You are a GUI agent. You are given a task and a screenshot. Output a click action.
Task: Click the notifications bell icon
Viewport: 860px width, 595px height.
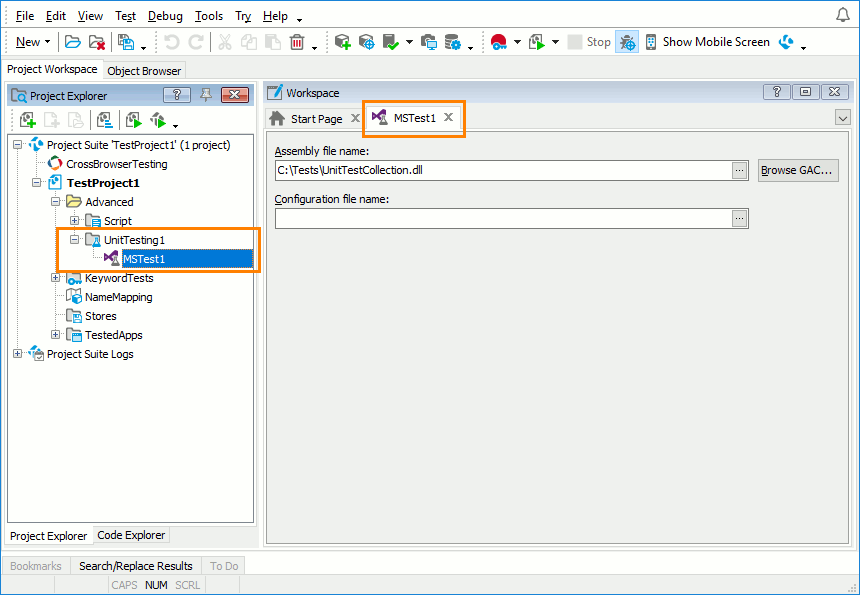[x=842, y=15]
